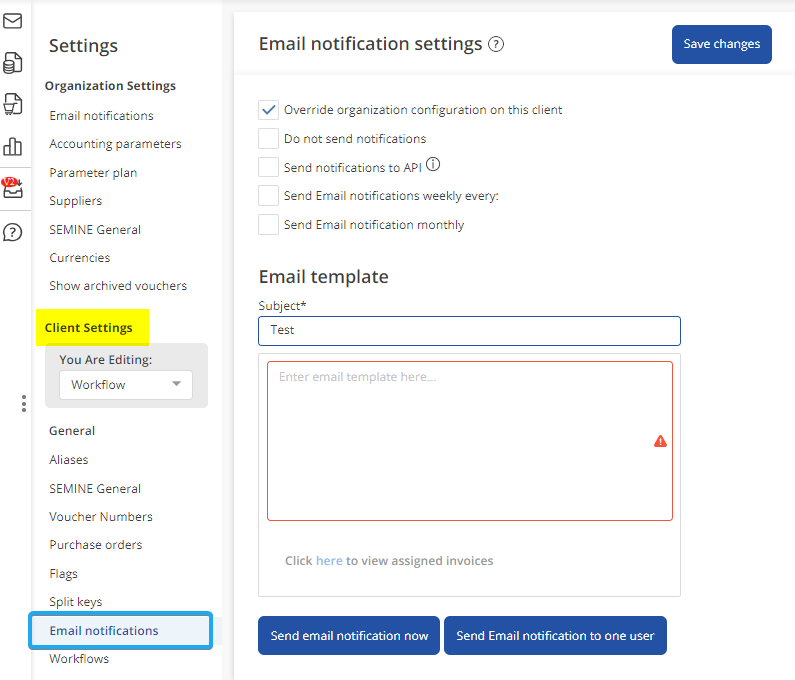Check Send Email notification monthly
The height and width of the screenshot is (680, 795).
(268, 225)
